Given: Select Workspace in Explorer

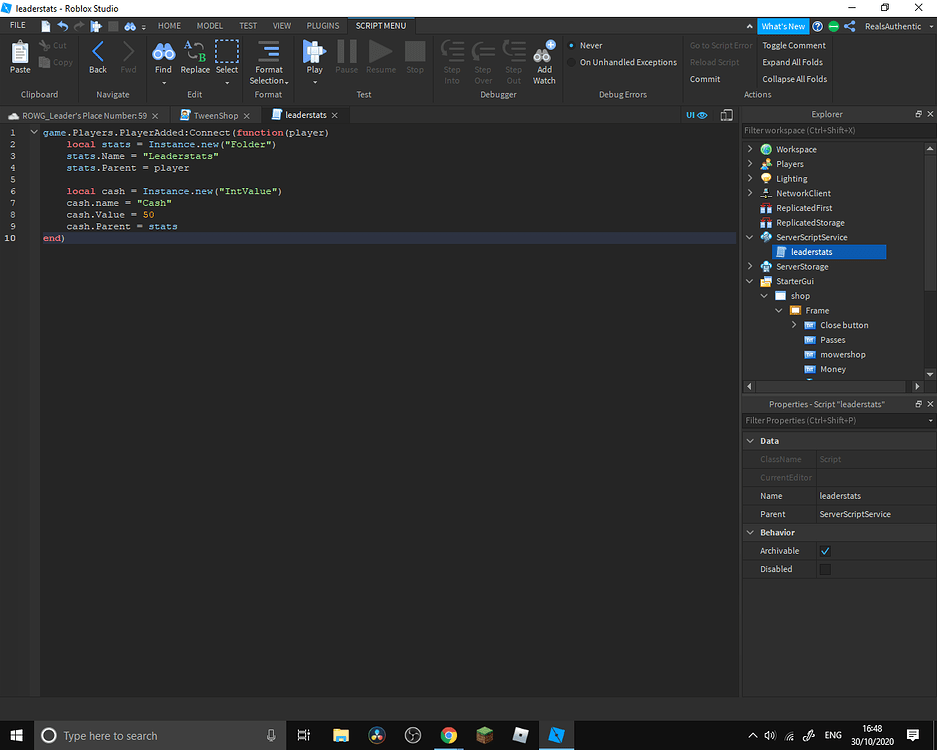Looking at the screenshot, I should tap(796, 149).
